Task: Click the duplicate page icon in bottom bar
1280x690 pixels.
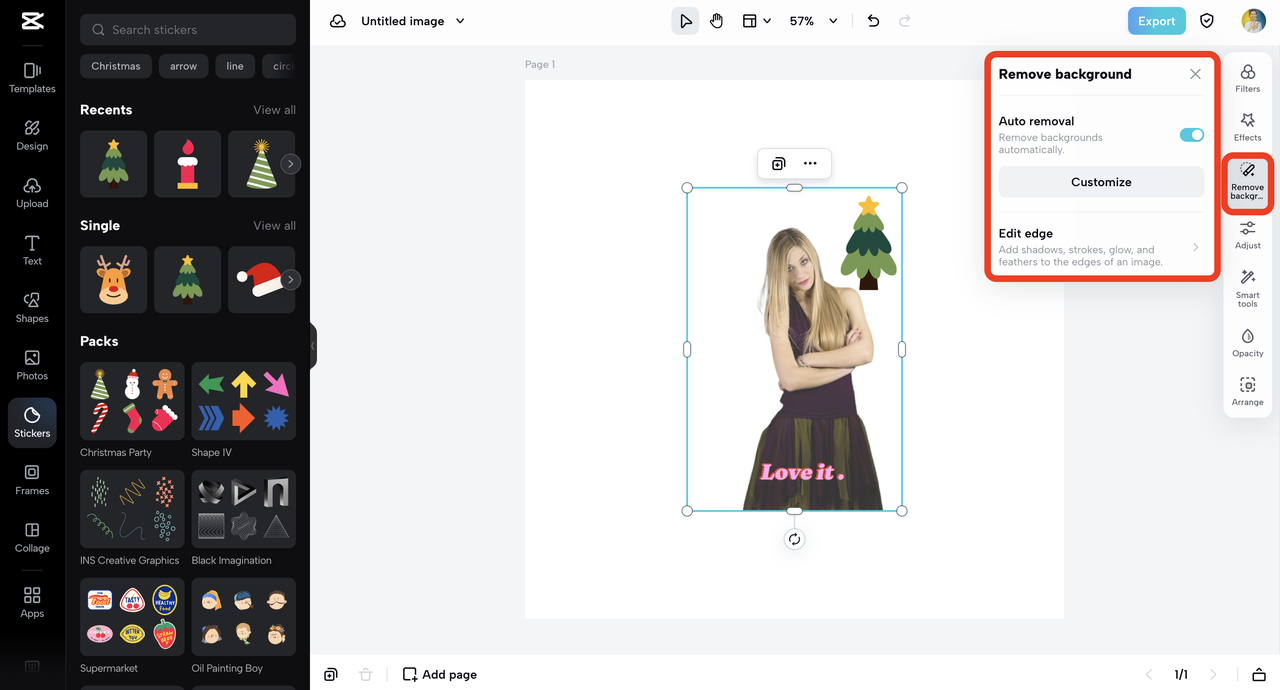Action: click(x=331, y=675)
